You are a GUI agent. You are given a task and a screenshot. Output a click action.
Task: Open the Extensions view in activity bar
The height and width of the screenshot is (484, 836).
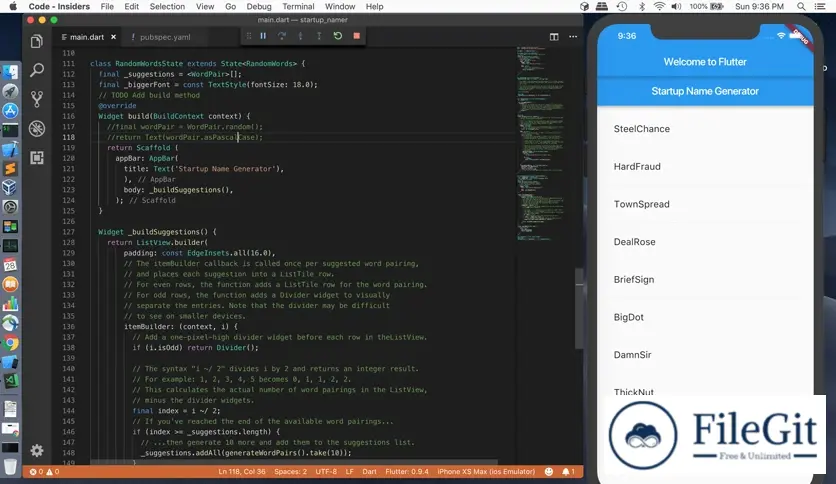point(37,158)
